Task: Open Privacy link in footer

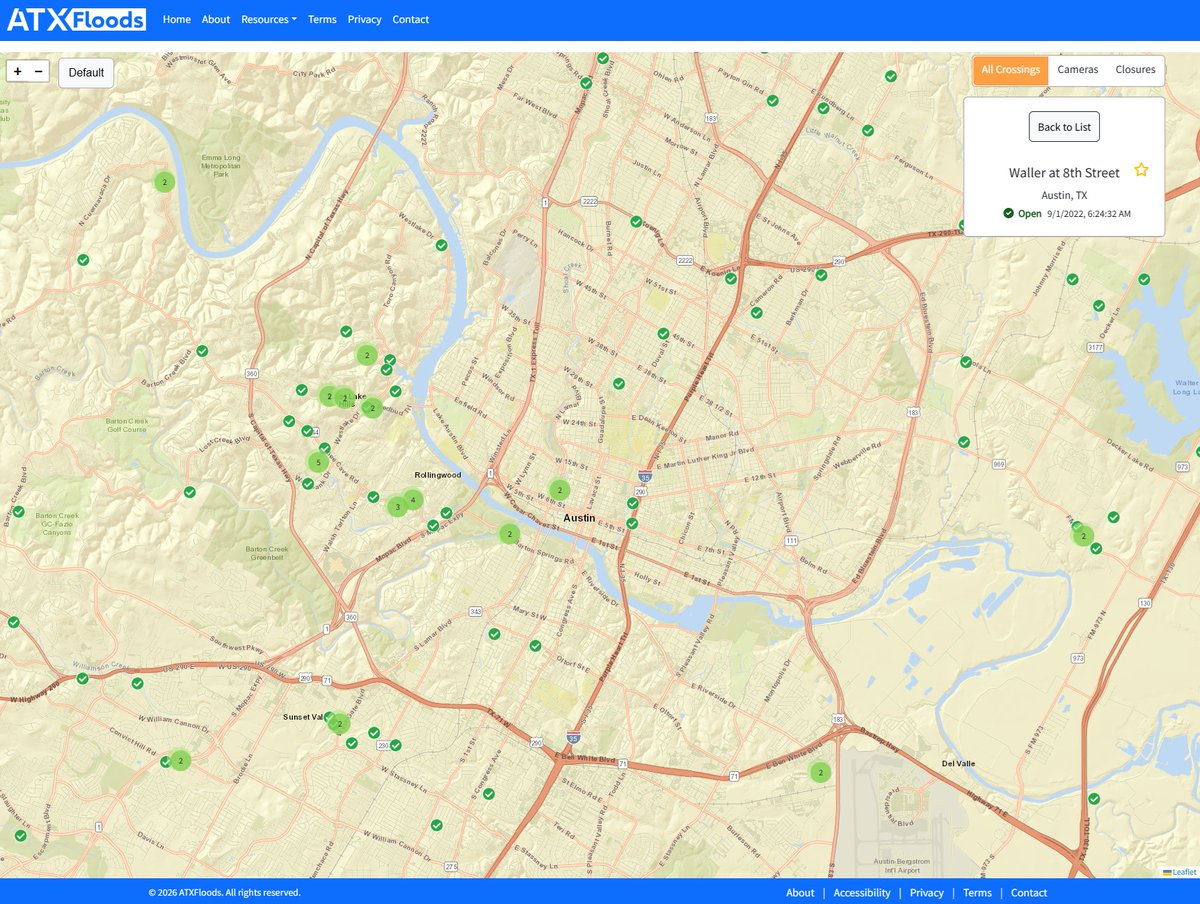Action: click(927, 893)
